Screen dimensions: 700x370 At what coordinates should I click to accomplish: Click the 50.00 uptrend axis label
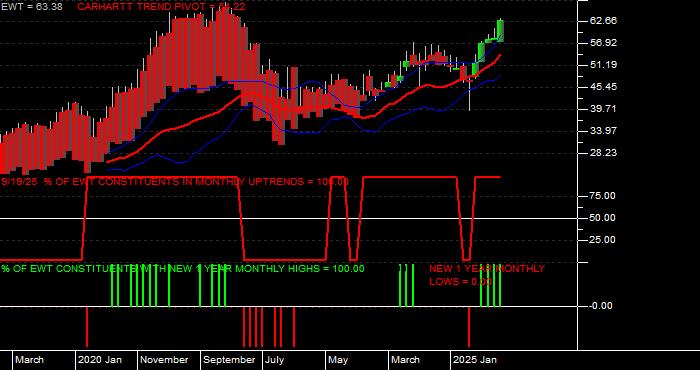click(x=603, y=218)
